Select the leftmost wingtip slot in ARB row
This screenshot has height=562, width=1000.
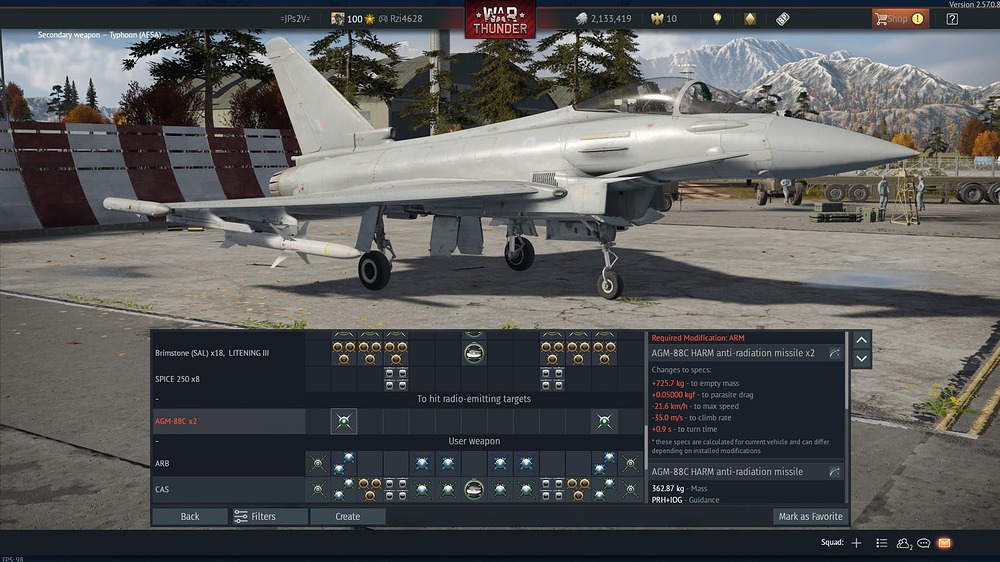point(318,463)
